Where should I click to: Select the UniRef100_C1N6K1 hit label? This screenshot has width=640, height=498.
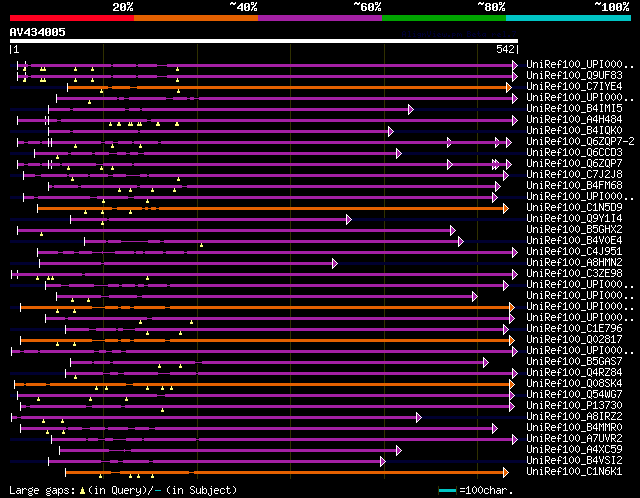[574, 472]
